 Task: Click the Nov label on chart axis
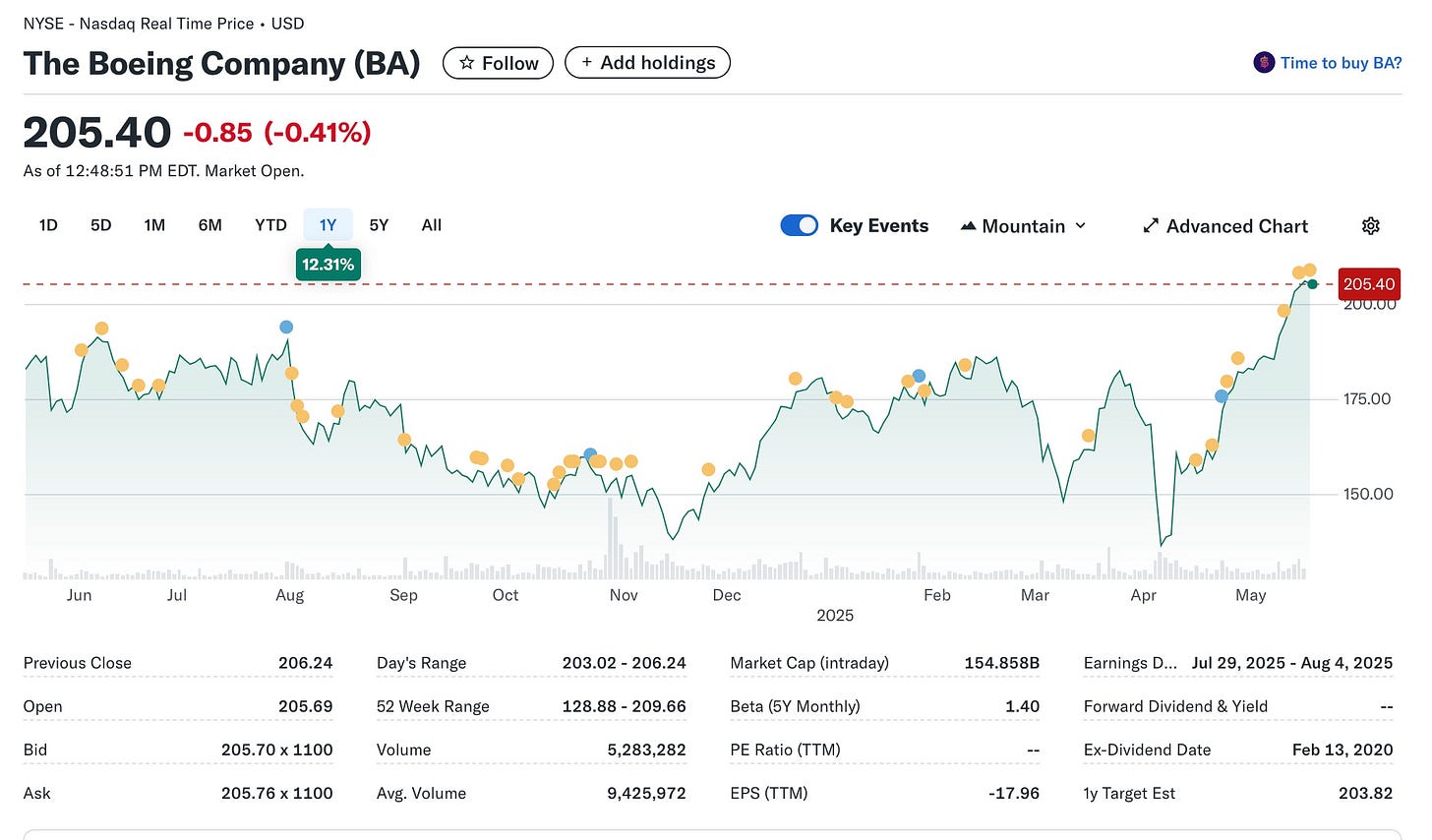click(x=624, y=595)
